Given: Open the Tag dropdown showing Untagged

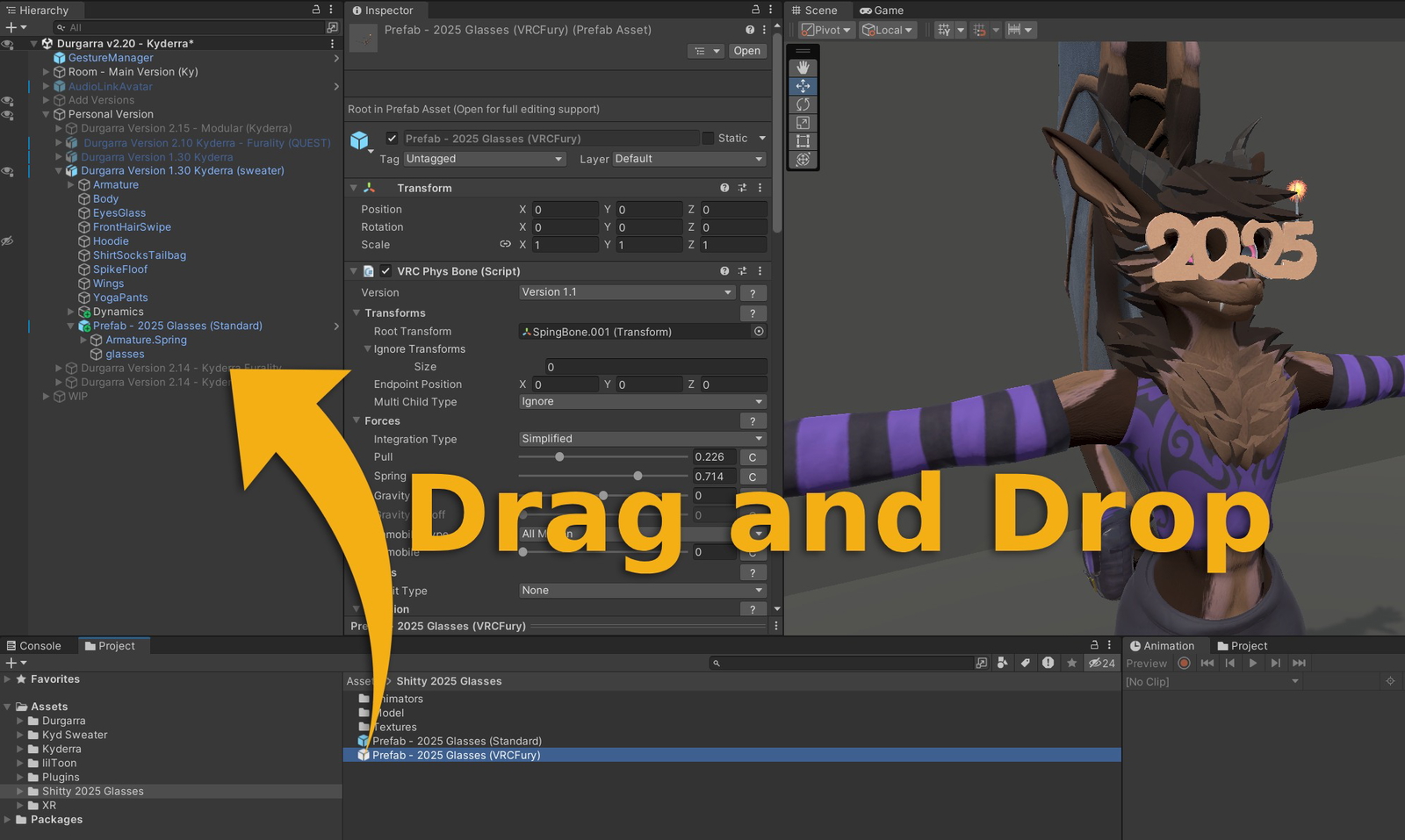Looking at the screenshot, I should pos(484,159).
